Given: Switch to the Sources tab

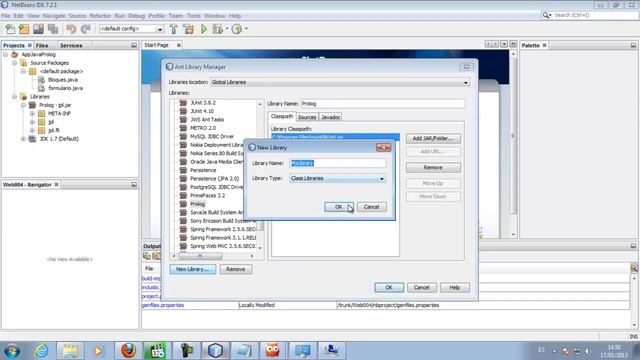Looking at the screenshot, I should tap(307, 117).
